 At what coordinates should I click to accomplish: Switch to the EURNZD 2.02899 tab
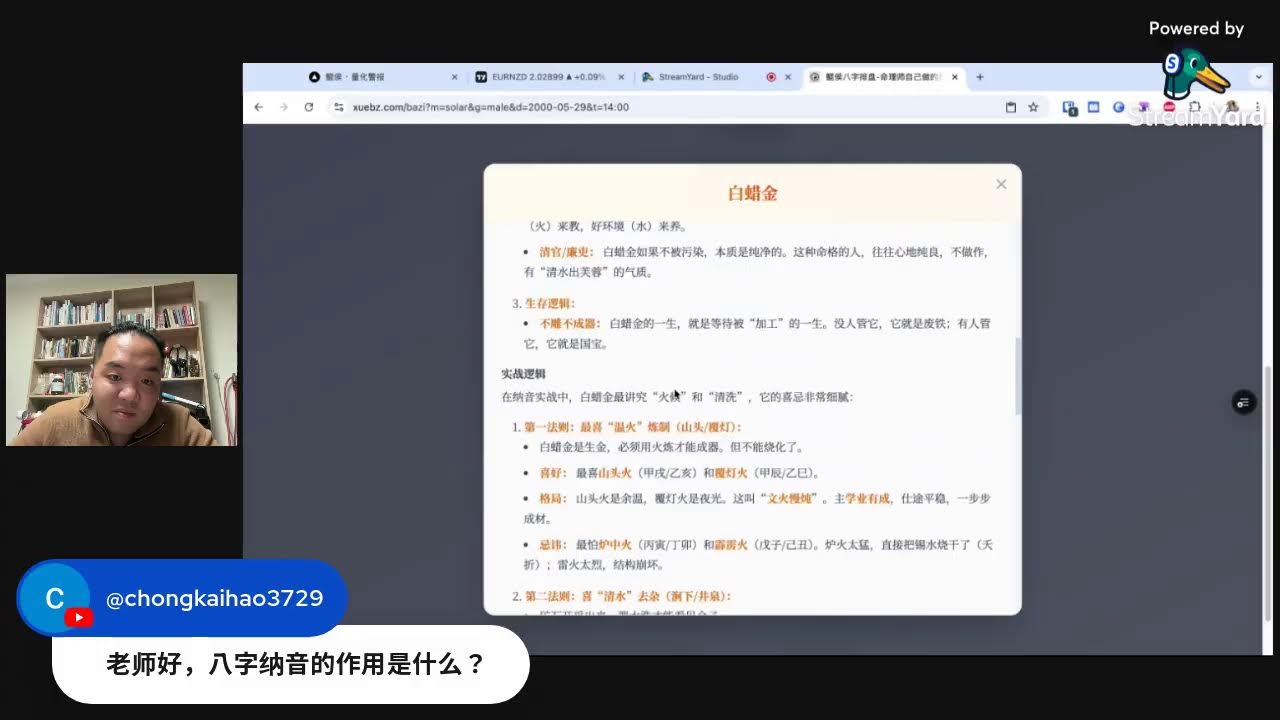point(548,77)
